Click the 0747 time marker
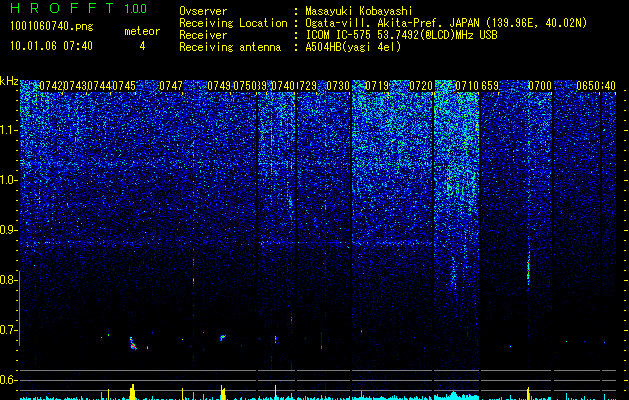Image resolution: width=629 pixels, height=400 pixels. pyautogui.click(x=171, y=86)
